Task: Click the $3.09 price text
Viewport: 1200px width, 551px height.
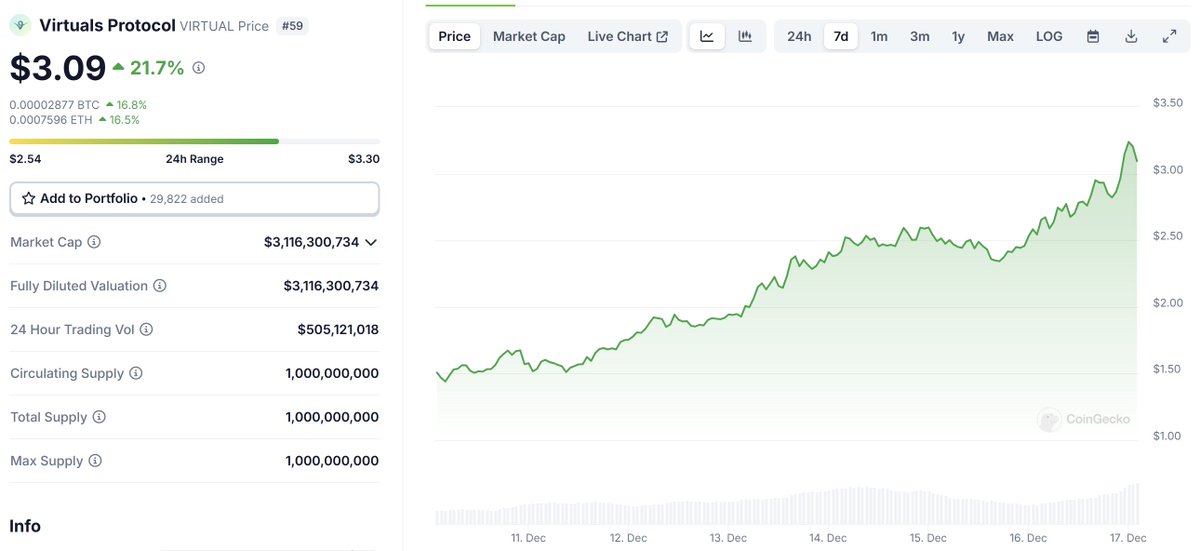Action: 58,67
